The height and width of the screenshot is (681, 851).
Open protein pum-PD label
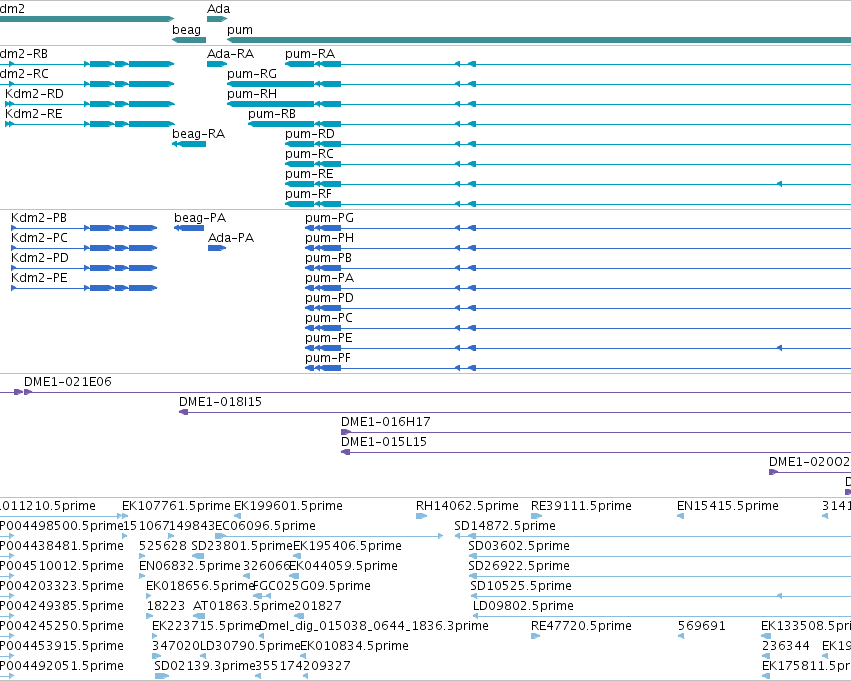[x=329, y=299]
